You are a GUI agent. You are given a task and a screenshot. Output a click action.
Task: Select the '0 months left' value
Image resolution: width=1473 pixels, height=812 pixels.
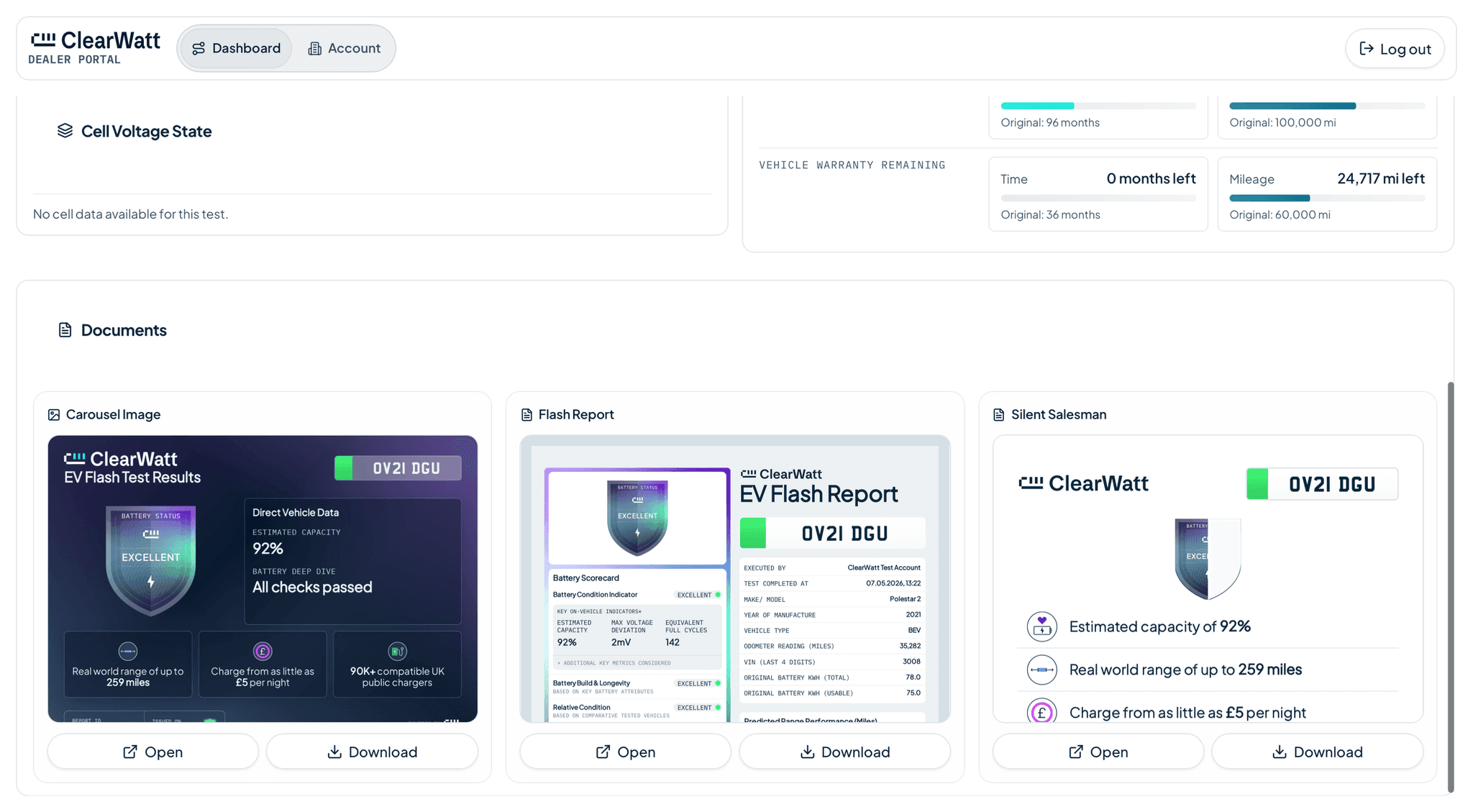pyautogui.click(x=1151, y=178)
